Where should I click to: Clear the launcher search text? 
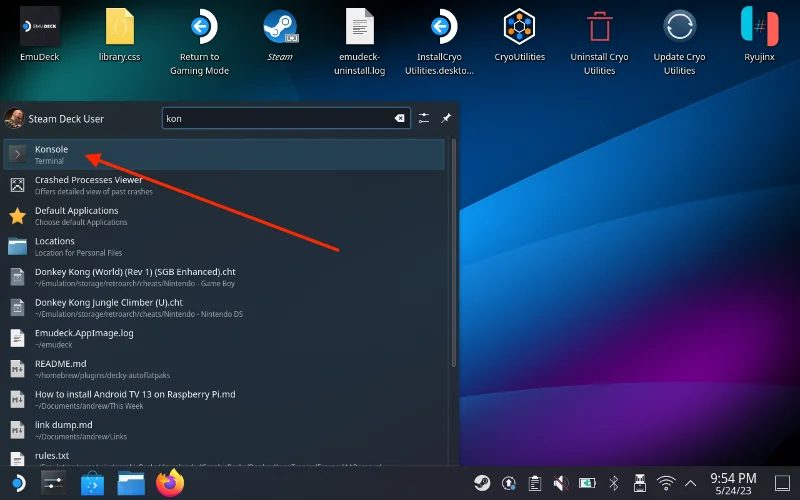[x=399, y=118]
